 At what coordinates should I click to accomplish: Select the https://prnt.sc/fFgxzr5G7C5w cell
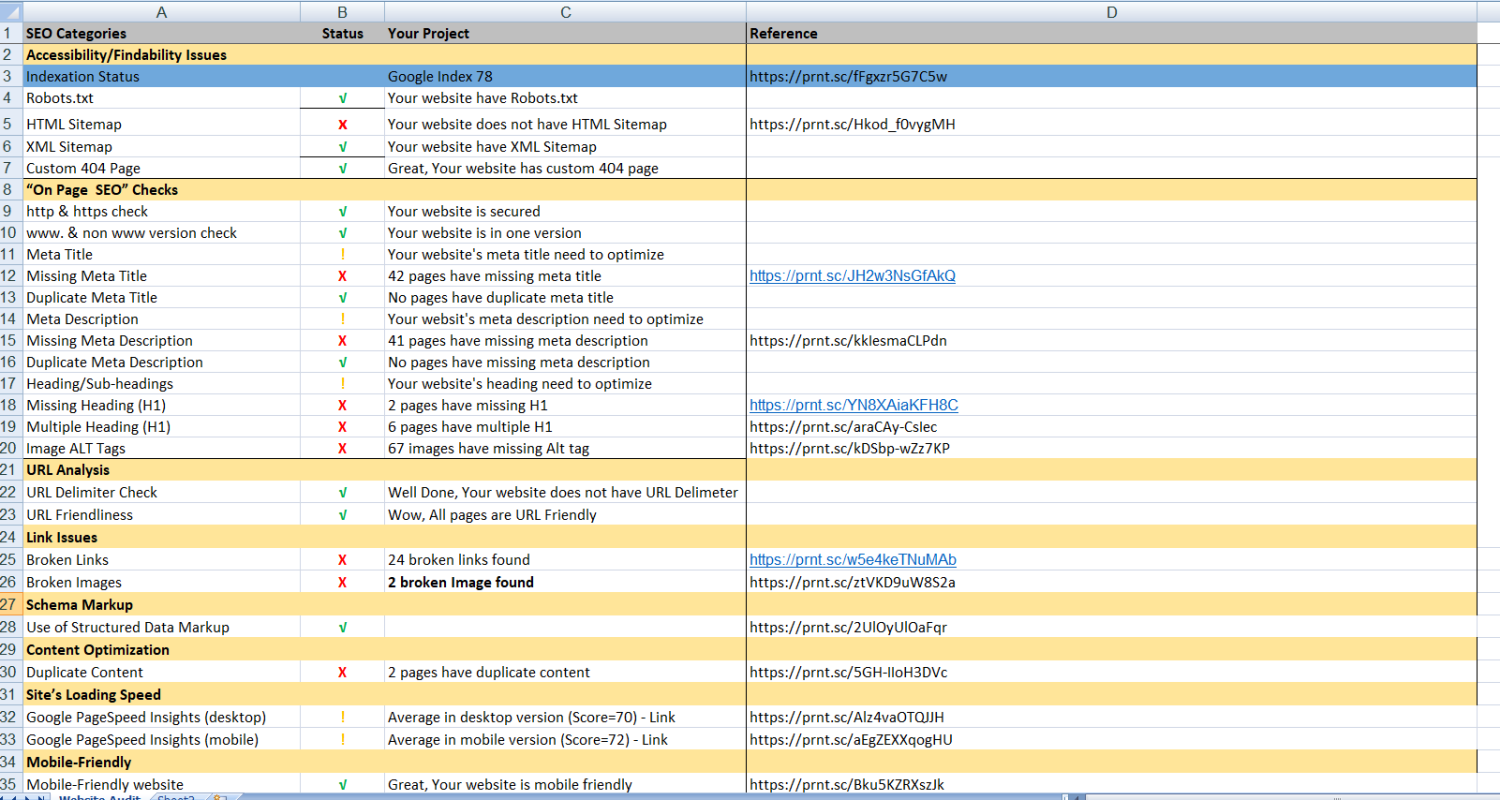1111,76
